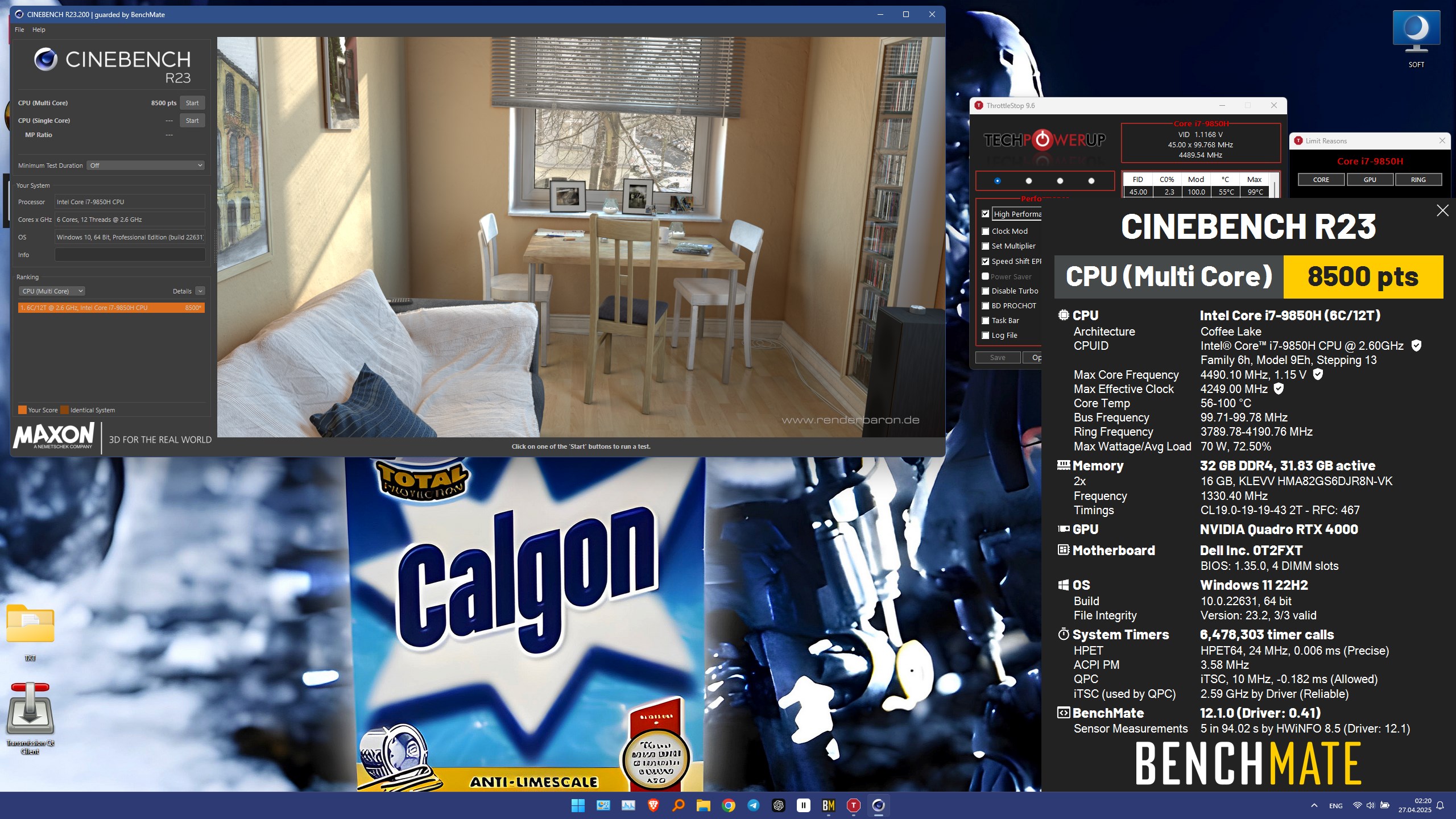
Task: Open the CPU (Multi Core) ranking dropdown
Action: 52,291
